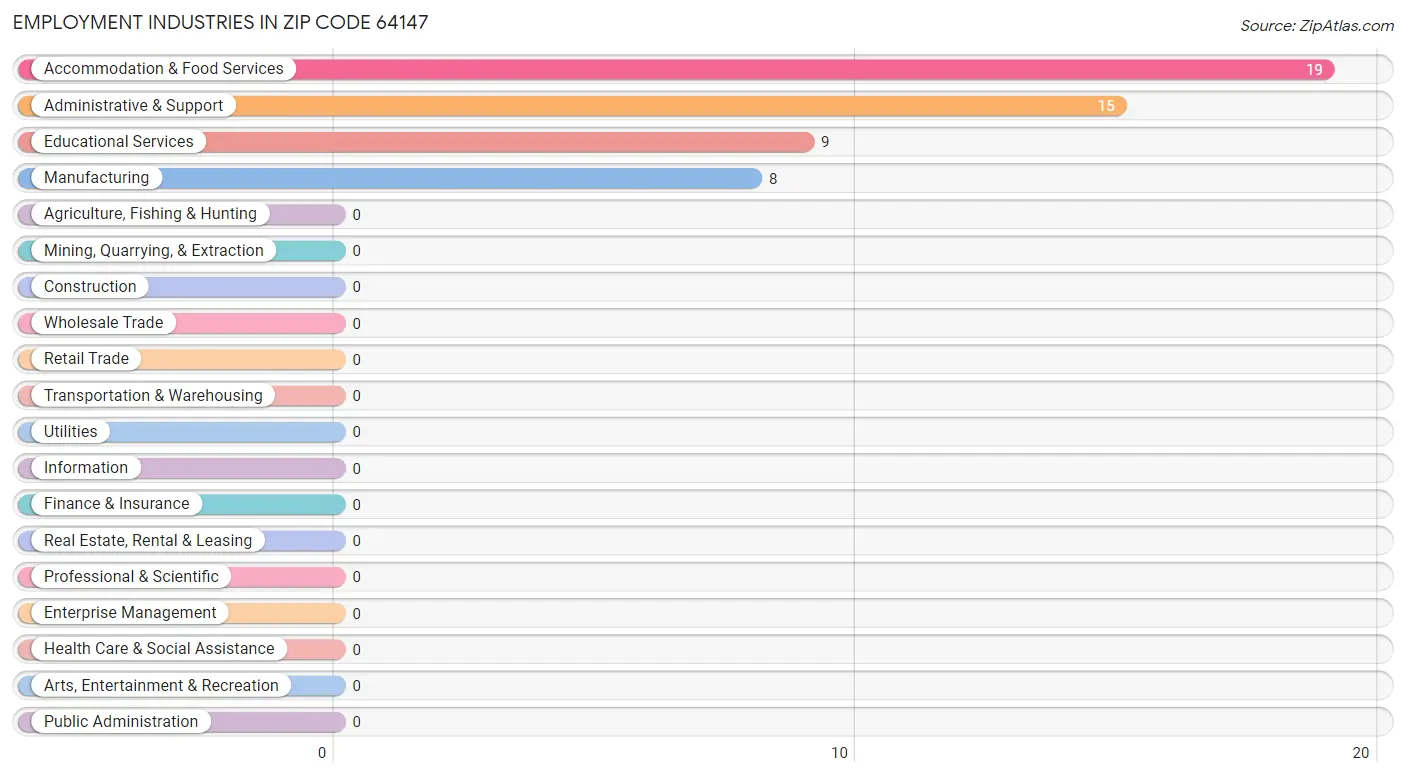This screenshot has height=777, width=1406.
Task: Click Health Care & Social Assistance label
Action: (x=159, y=649)
